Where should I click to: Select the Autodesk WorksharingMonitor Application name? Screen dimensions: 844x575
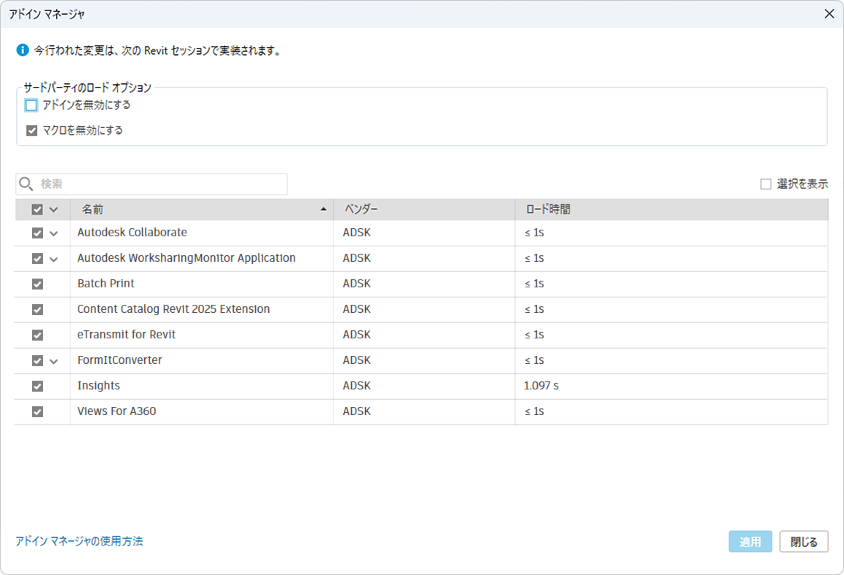point(186,258)
